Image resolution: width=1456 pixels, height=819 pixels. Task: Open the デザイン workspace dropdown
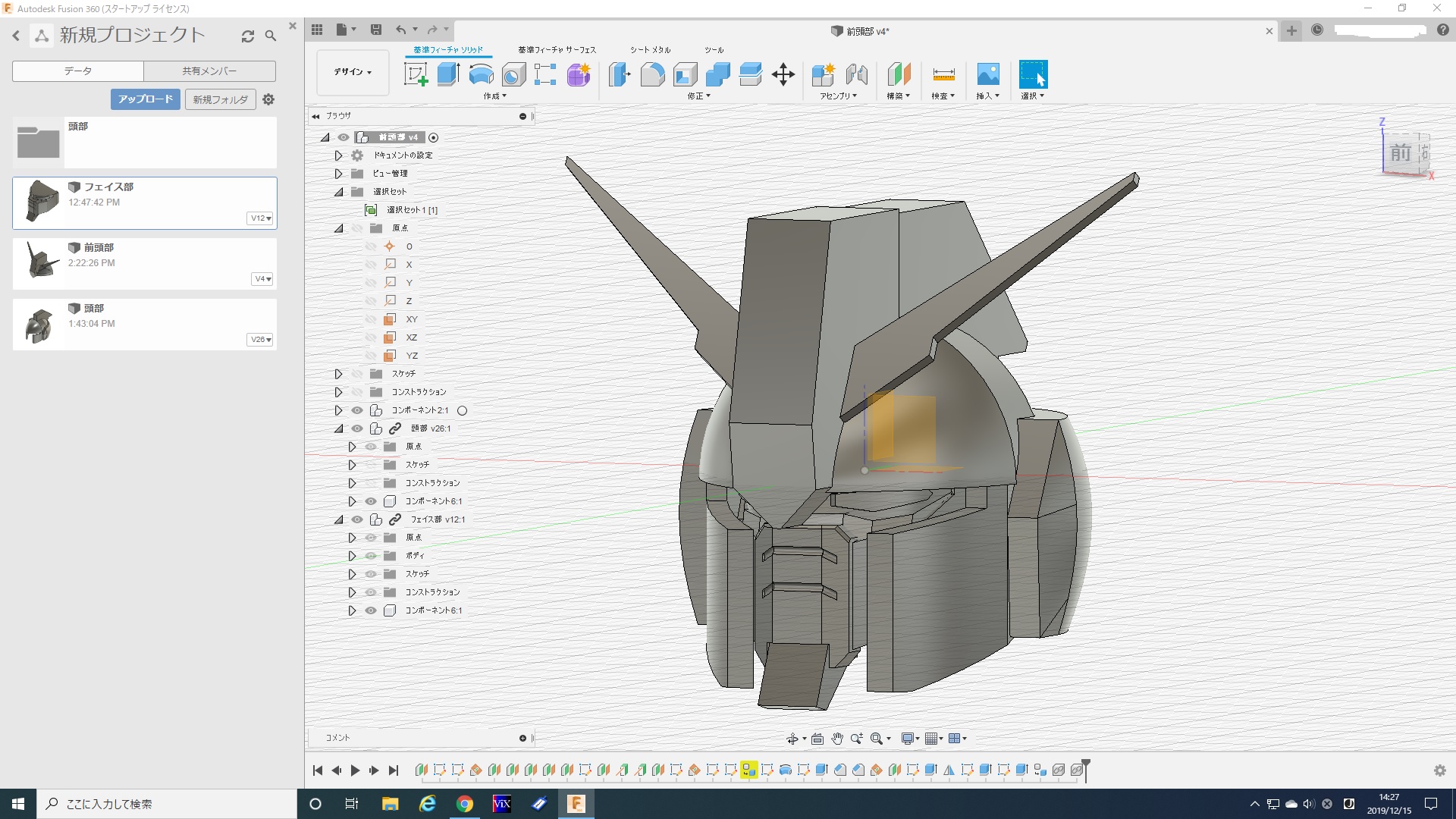pyautogui.click(x=353, y=72)
